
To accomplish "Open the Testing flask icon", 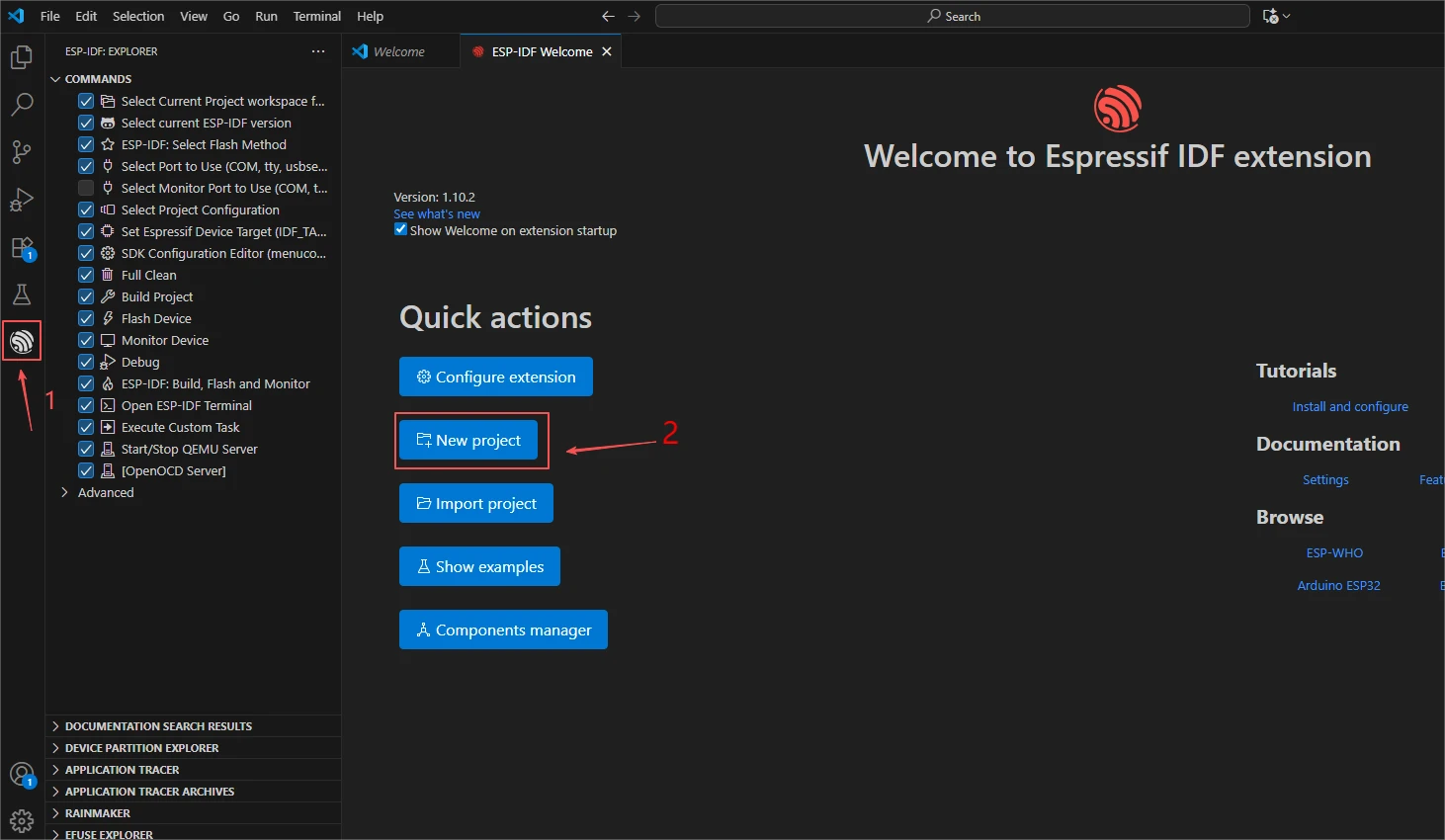I will (22, 294).
